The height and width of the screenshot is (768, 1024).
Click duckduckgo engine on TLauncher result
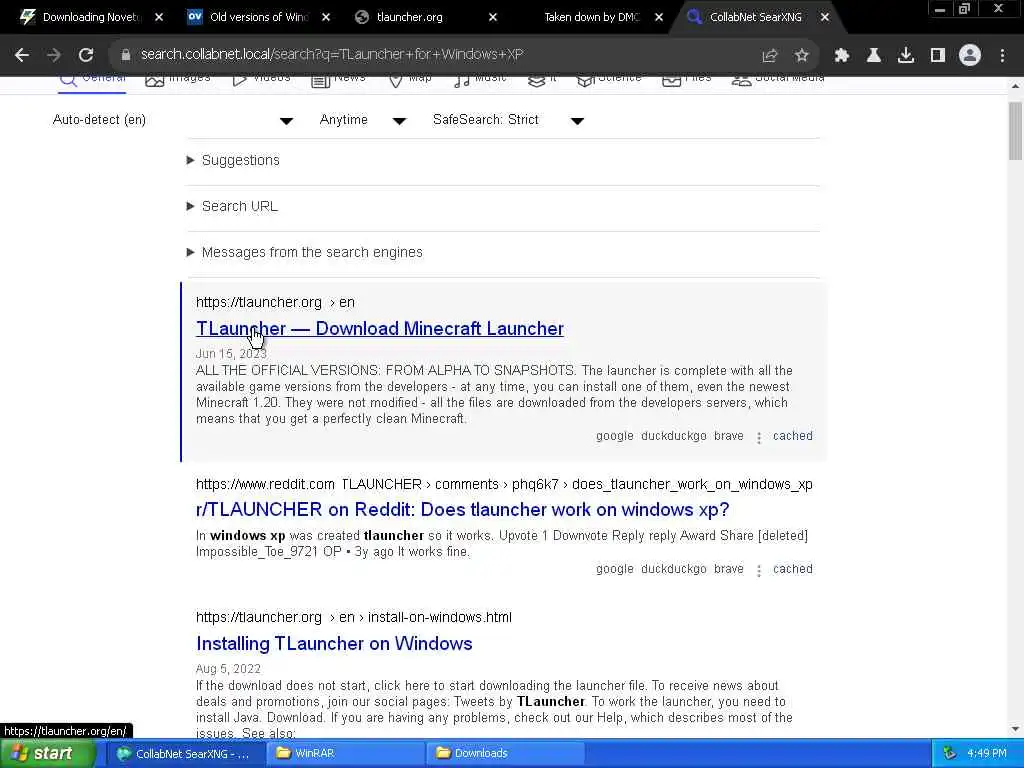coord(674,436)
